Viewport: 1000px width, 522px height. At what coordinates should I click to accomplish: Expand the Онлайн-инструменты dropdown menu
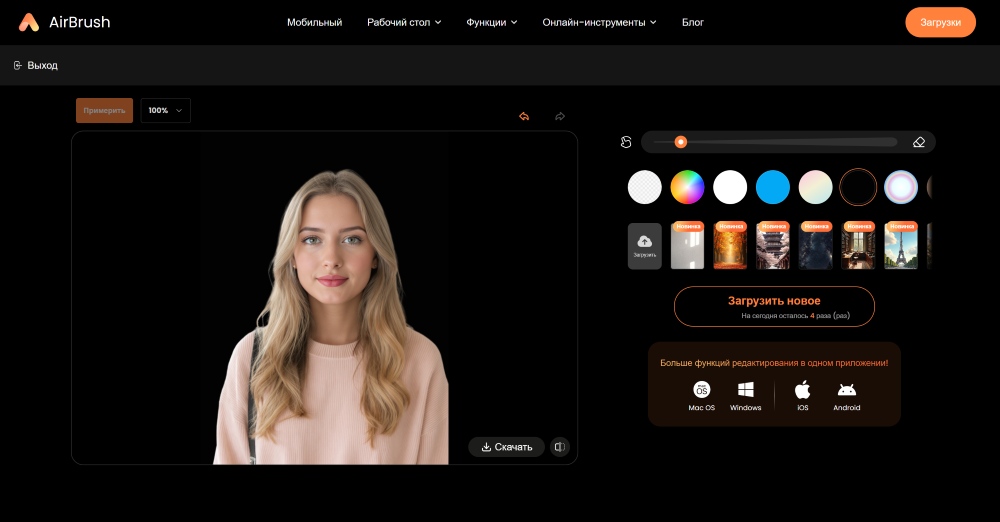(x=599, y=22)
